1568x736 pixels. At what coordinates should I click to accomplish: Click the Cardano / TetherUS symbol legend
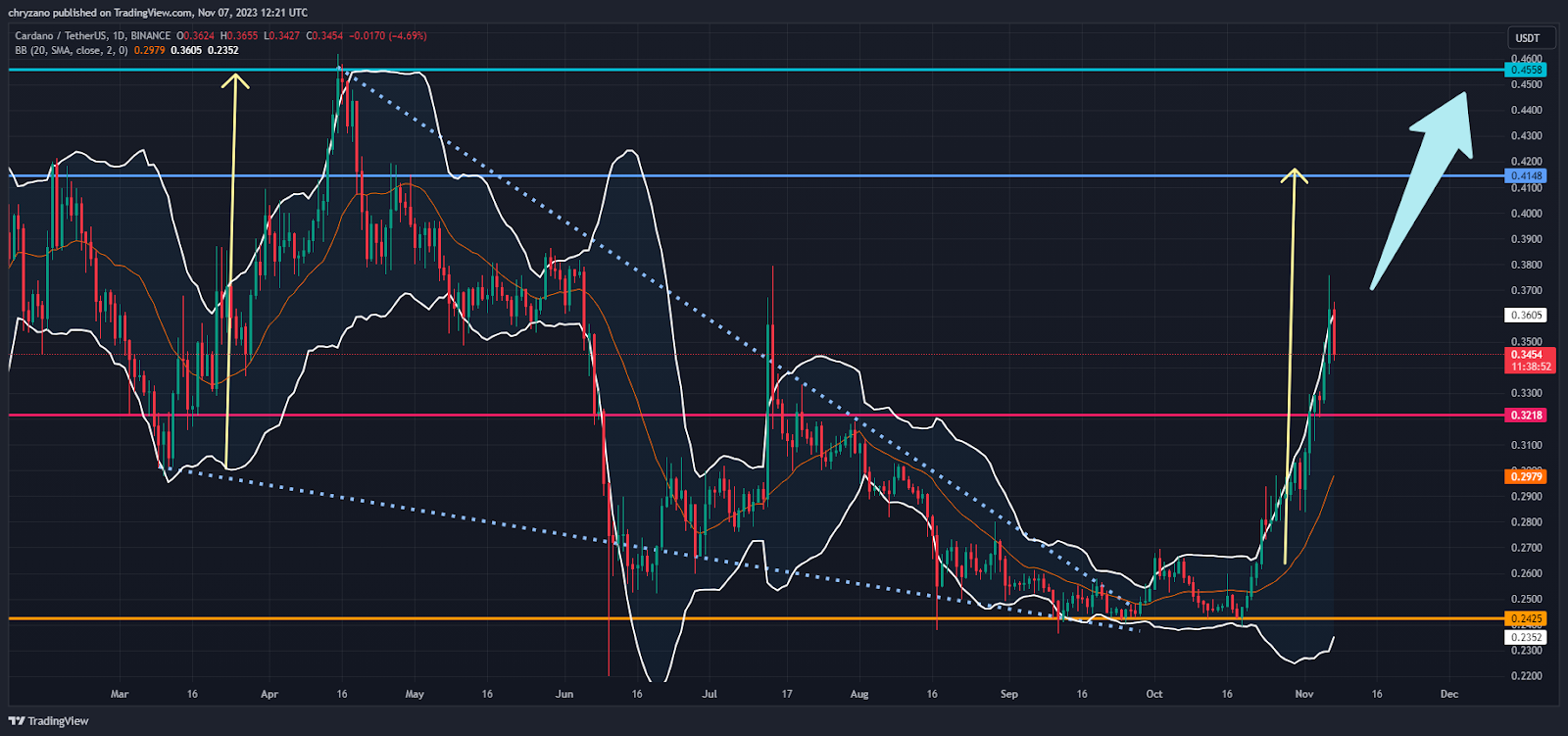point(92,36)
